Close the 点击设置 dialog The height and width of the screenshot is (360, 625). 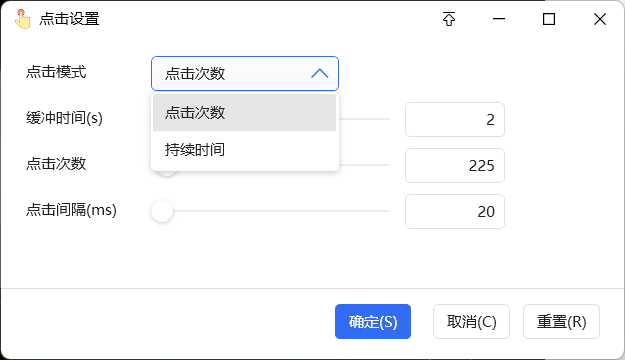coord(599,19)
